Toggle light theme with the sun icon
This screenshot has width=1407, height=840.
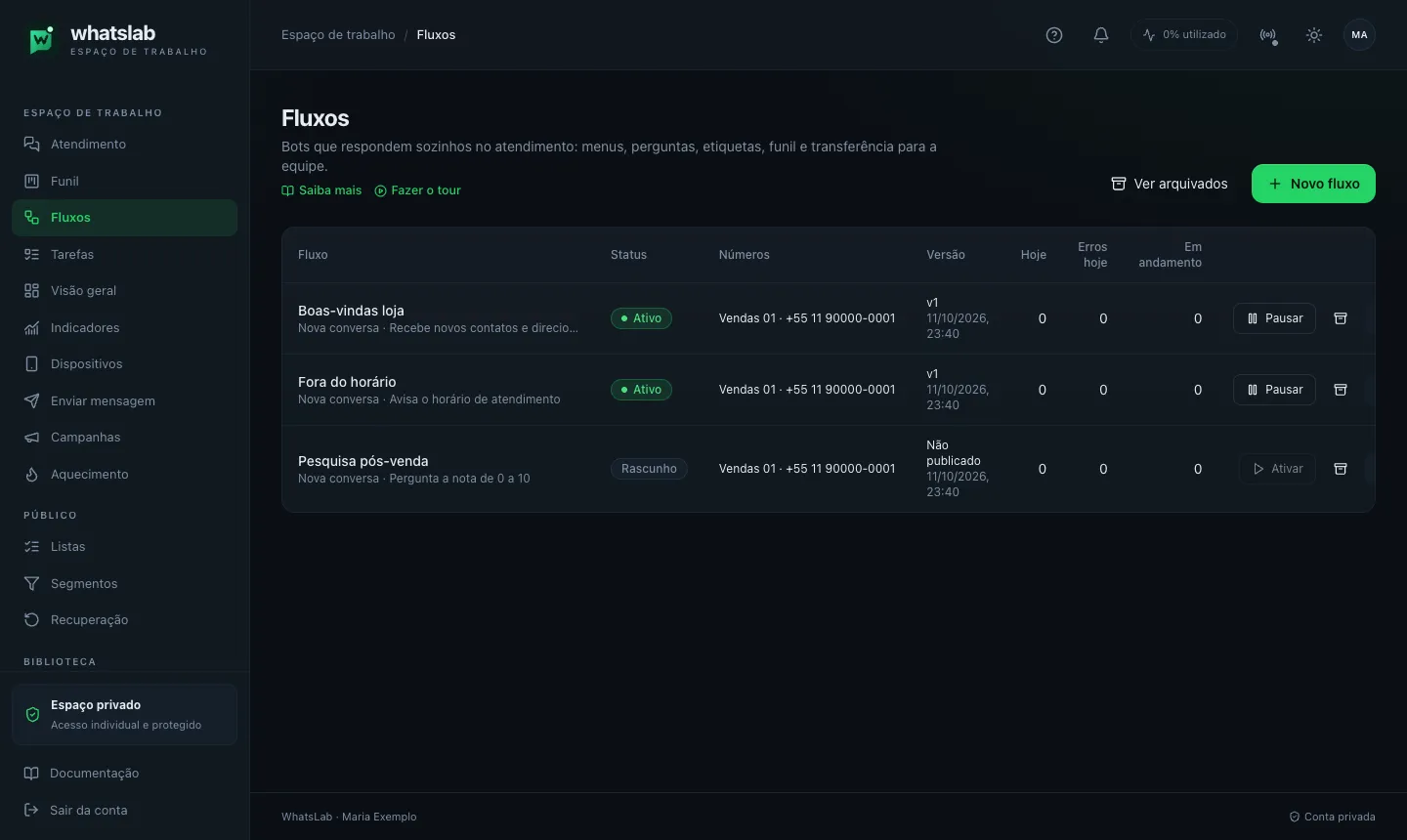click(x=1314, y=35)
